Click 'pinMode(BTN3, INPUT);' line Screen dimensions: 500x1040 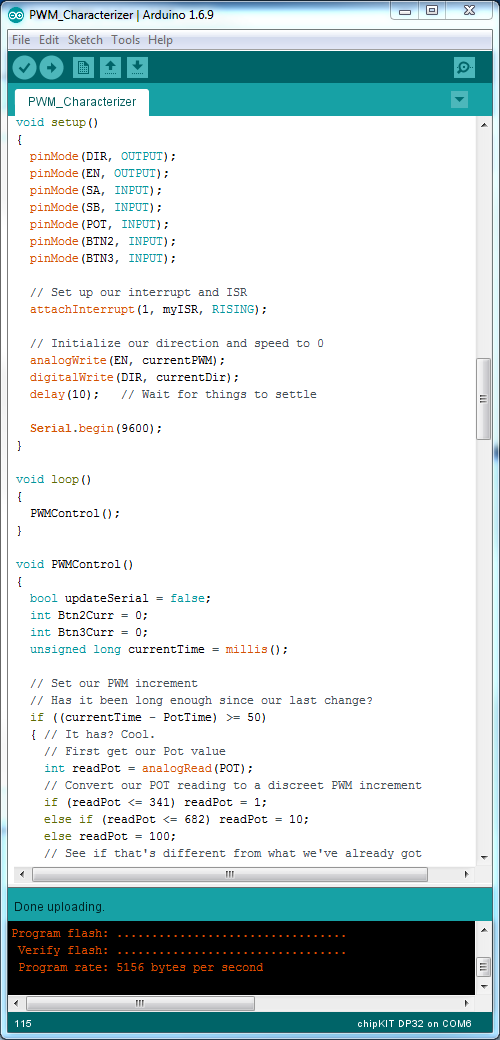click(x=103, y=259)
